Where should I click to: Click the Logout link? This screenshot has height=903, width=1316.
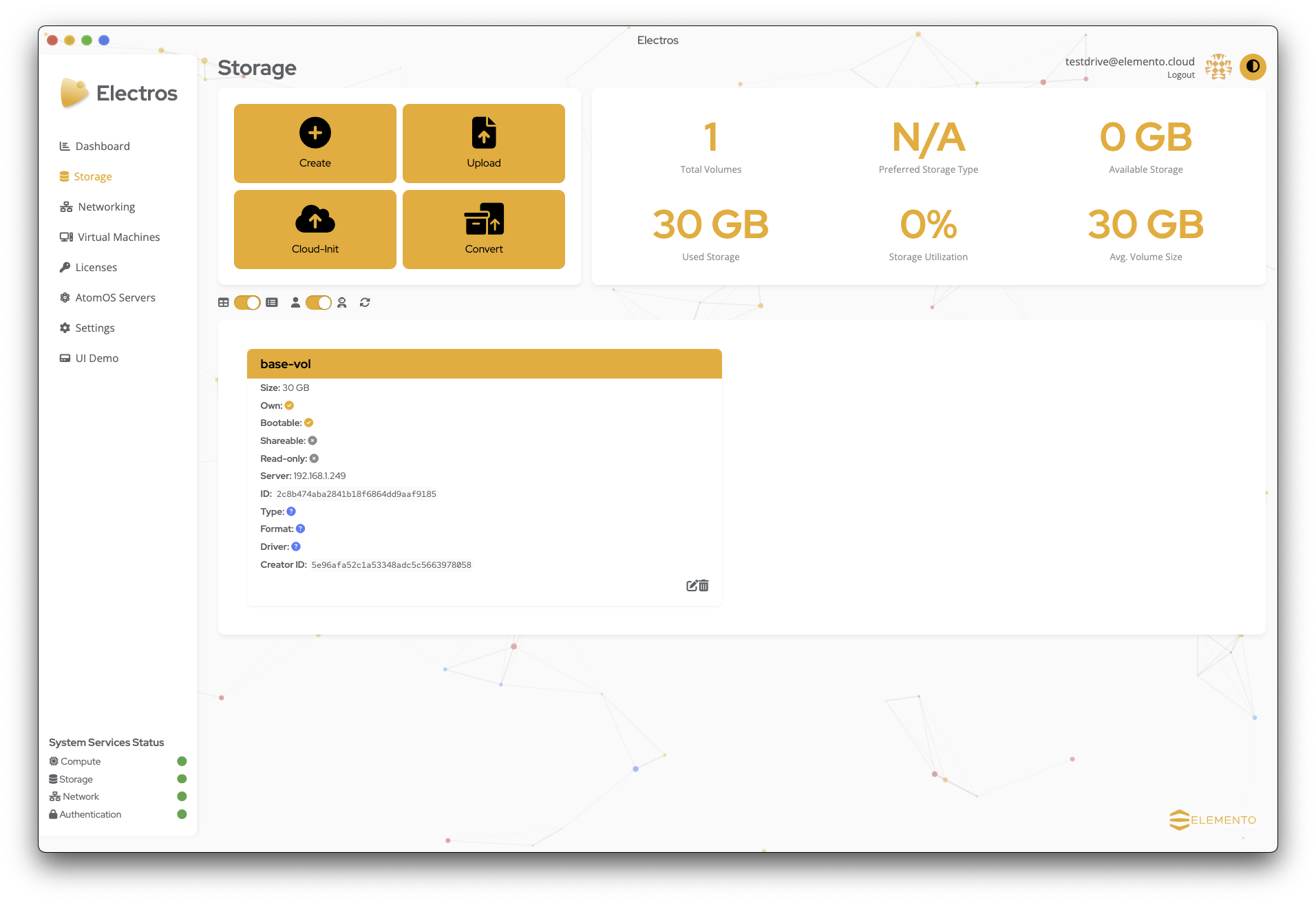tap(1180, 75)
